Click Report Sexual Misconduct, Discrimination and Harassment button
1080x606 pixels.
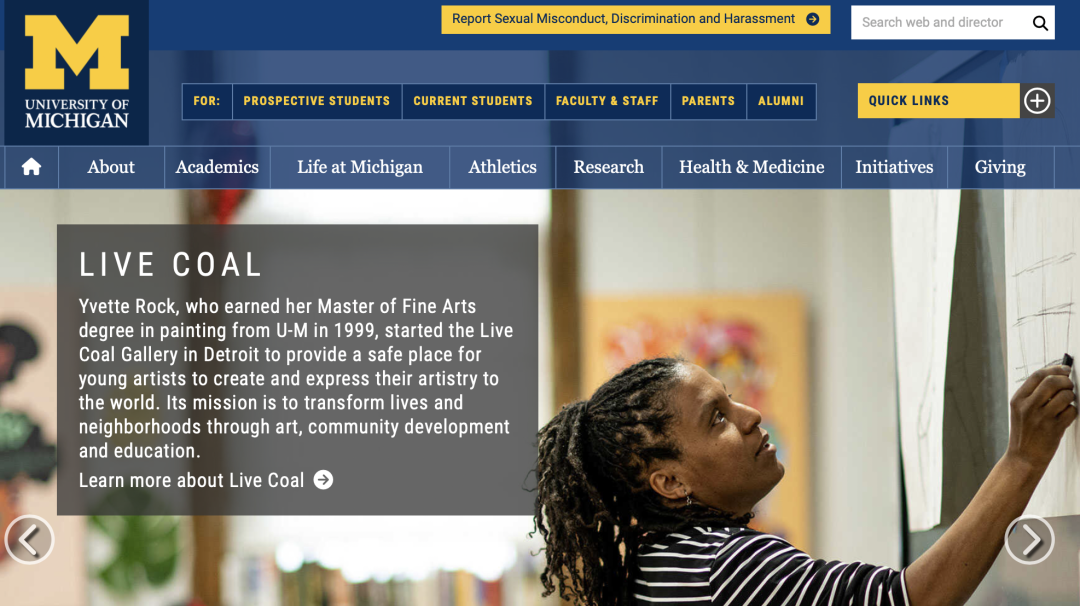point(635,19)
